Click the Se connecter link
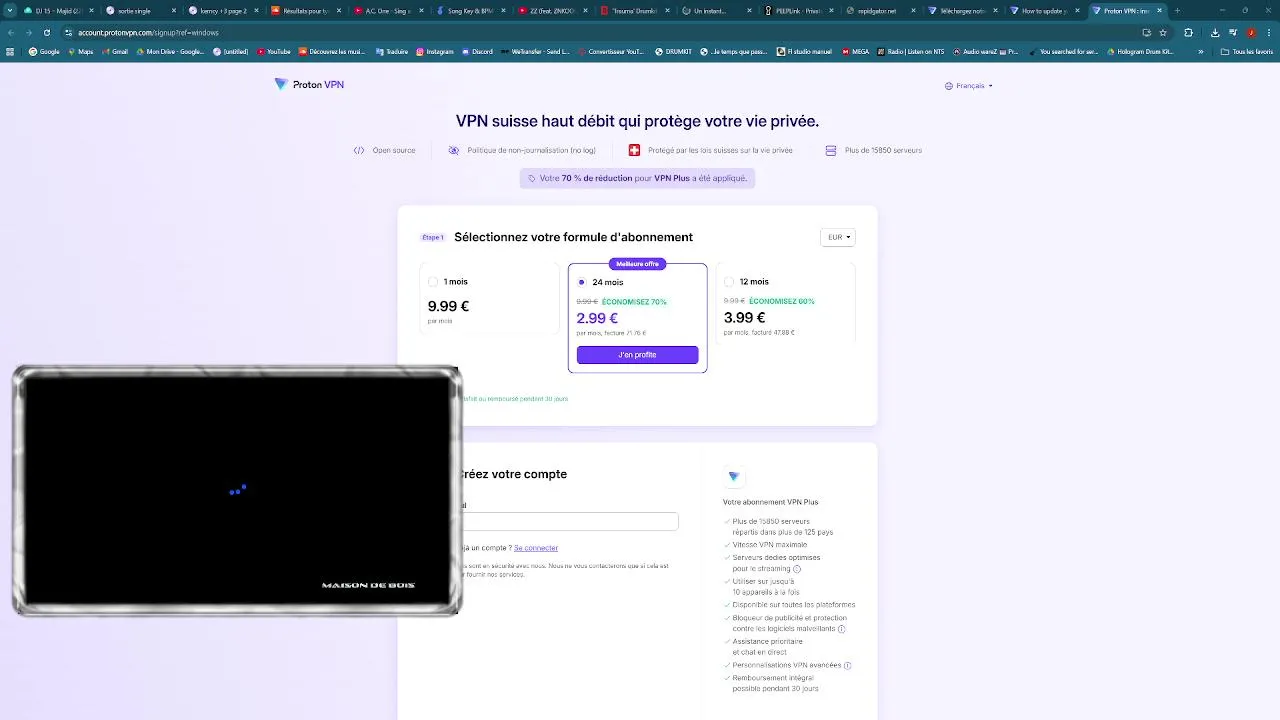This screenshot has width=1280, height=720. (536, 548)
